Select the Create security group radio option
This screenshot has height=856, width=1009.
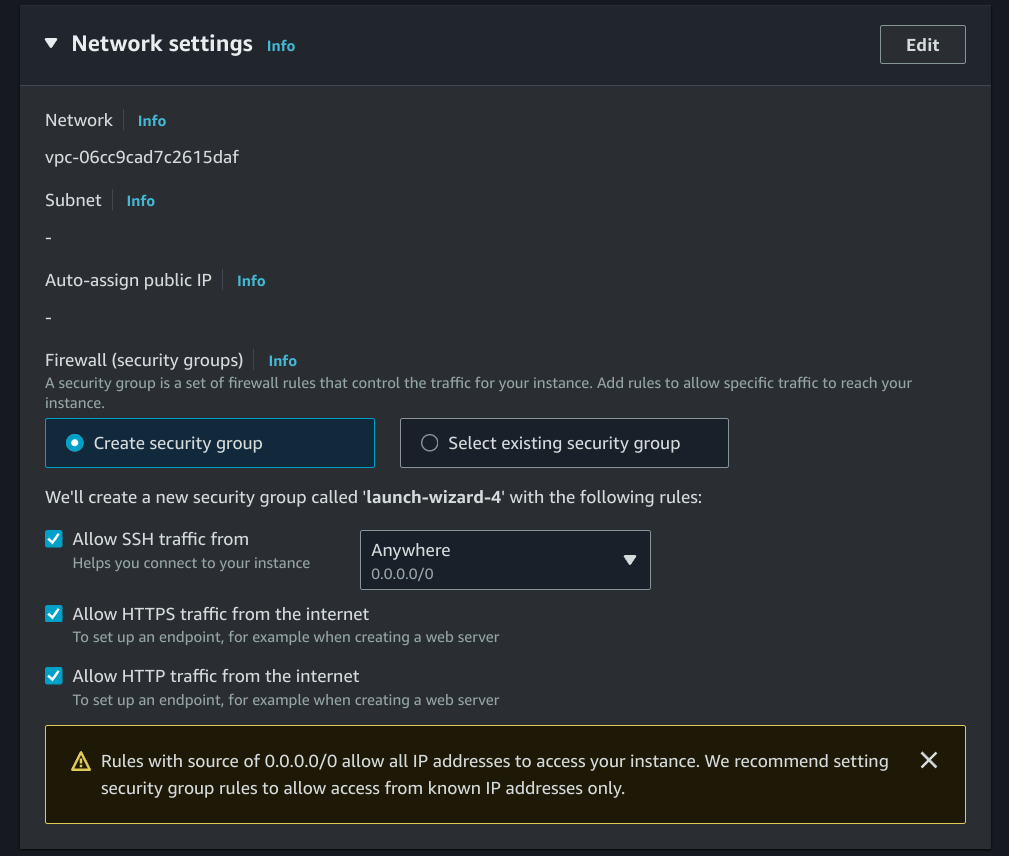75,443
